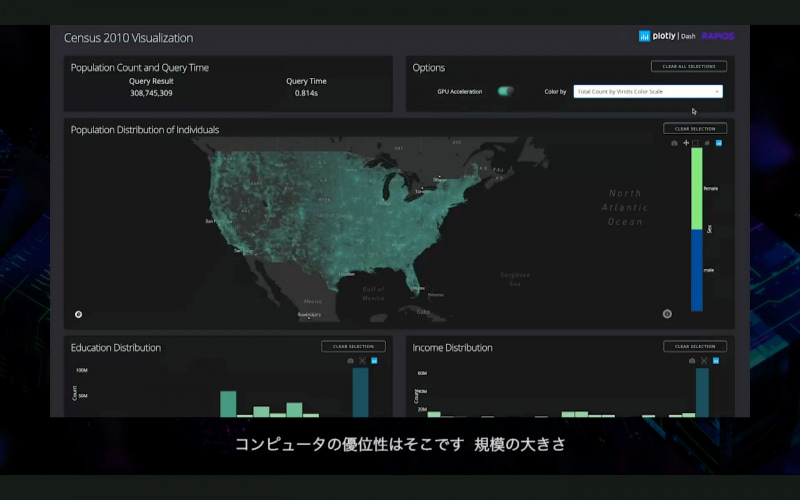The image size is (800, 500).
Task: Click the Query Result value 308,745,309
Action: (x=151, y=93)
